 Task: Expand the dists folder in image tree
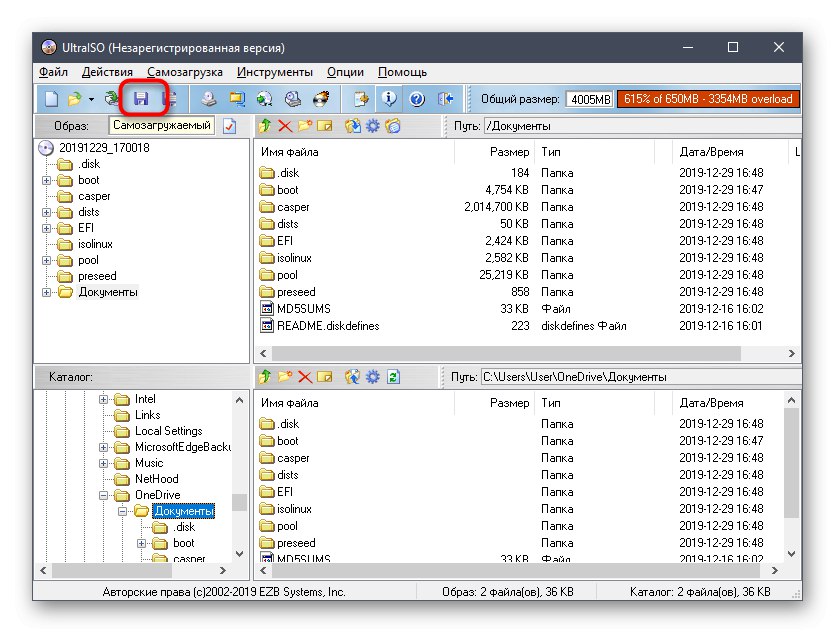click(47, 212)
